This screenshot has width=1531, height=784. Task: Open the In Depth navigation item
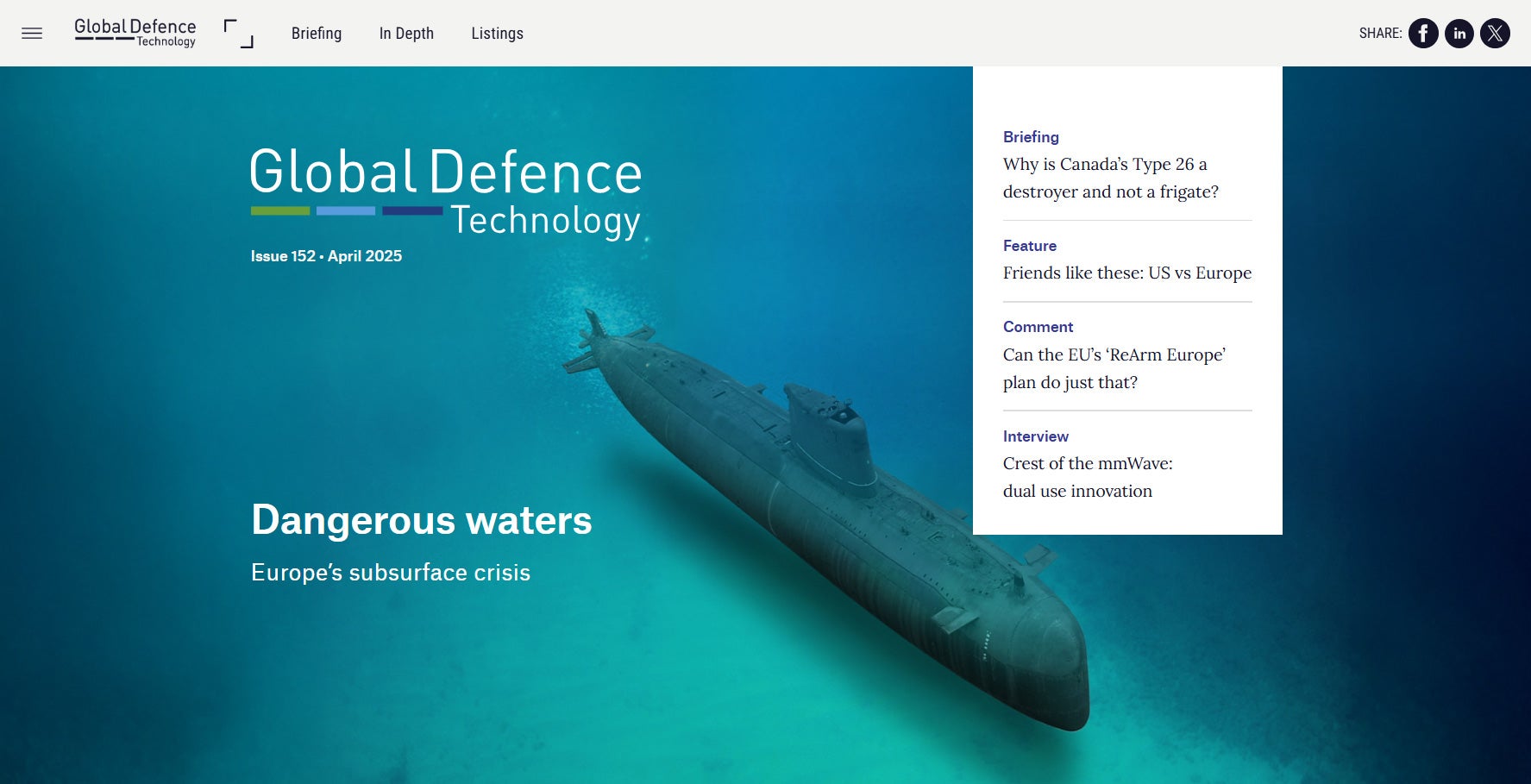tap(406, 34)
